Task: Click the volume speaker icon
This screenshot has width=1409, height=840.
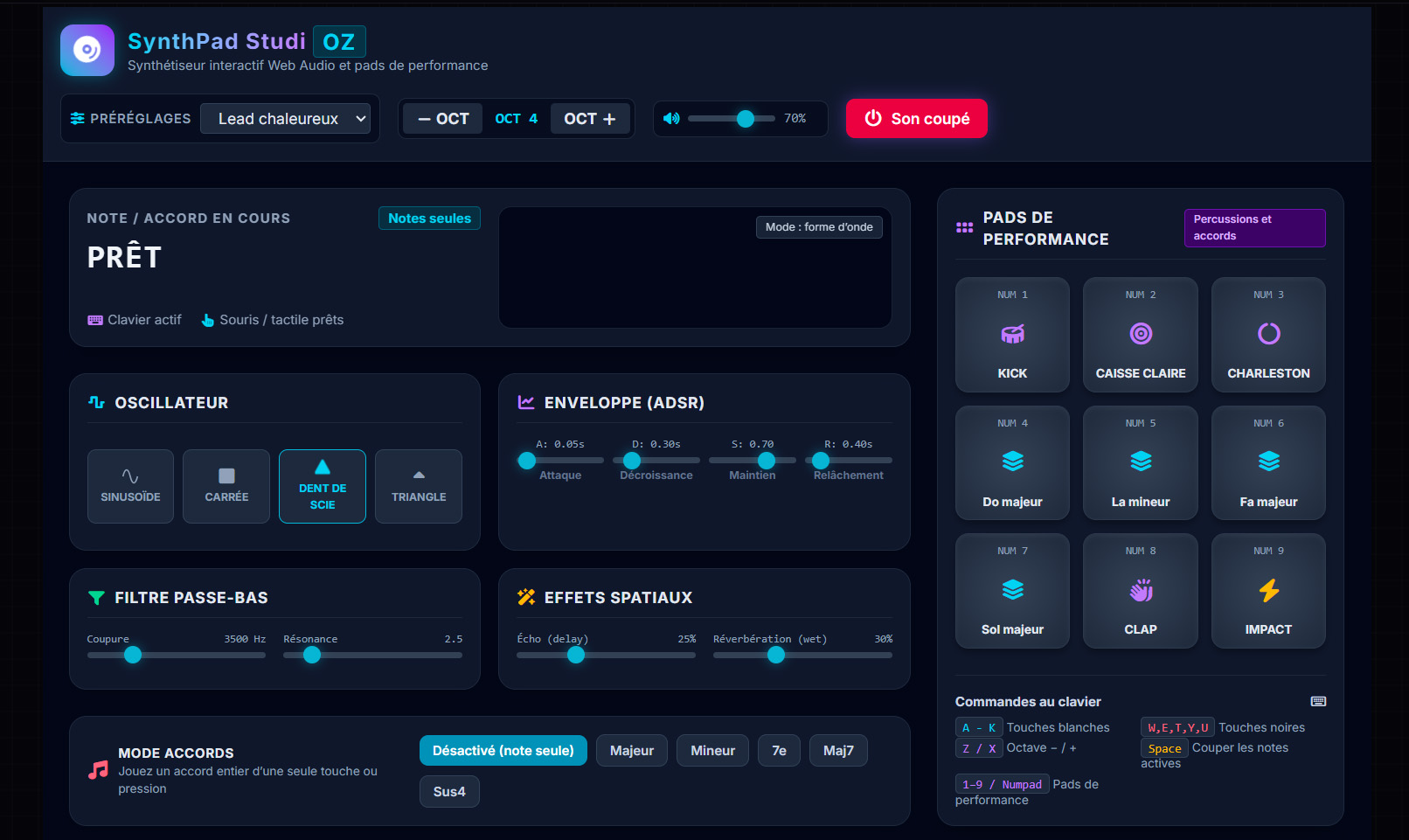Action: point(671,118)
